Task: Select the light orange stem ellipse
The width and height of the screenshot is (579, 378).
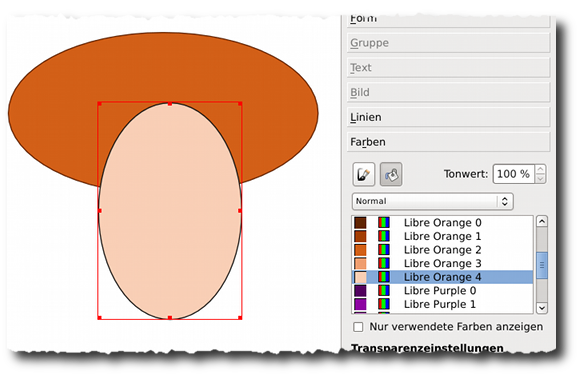Action: click(170, 211)
